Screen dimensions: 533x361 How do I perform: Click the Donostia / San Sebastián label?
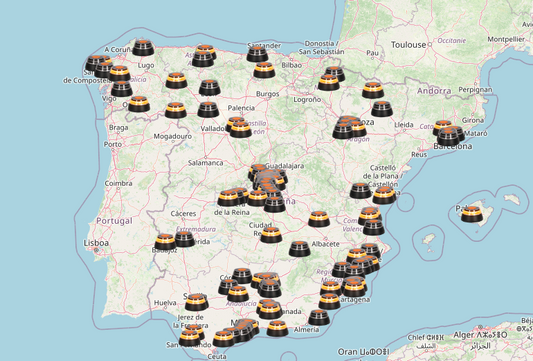pos(321,48)
